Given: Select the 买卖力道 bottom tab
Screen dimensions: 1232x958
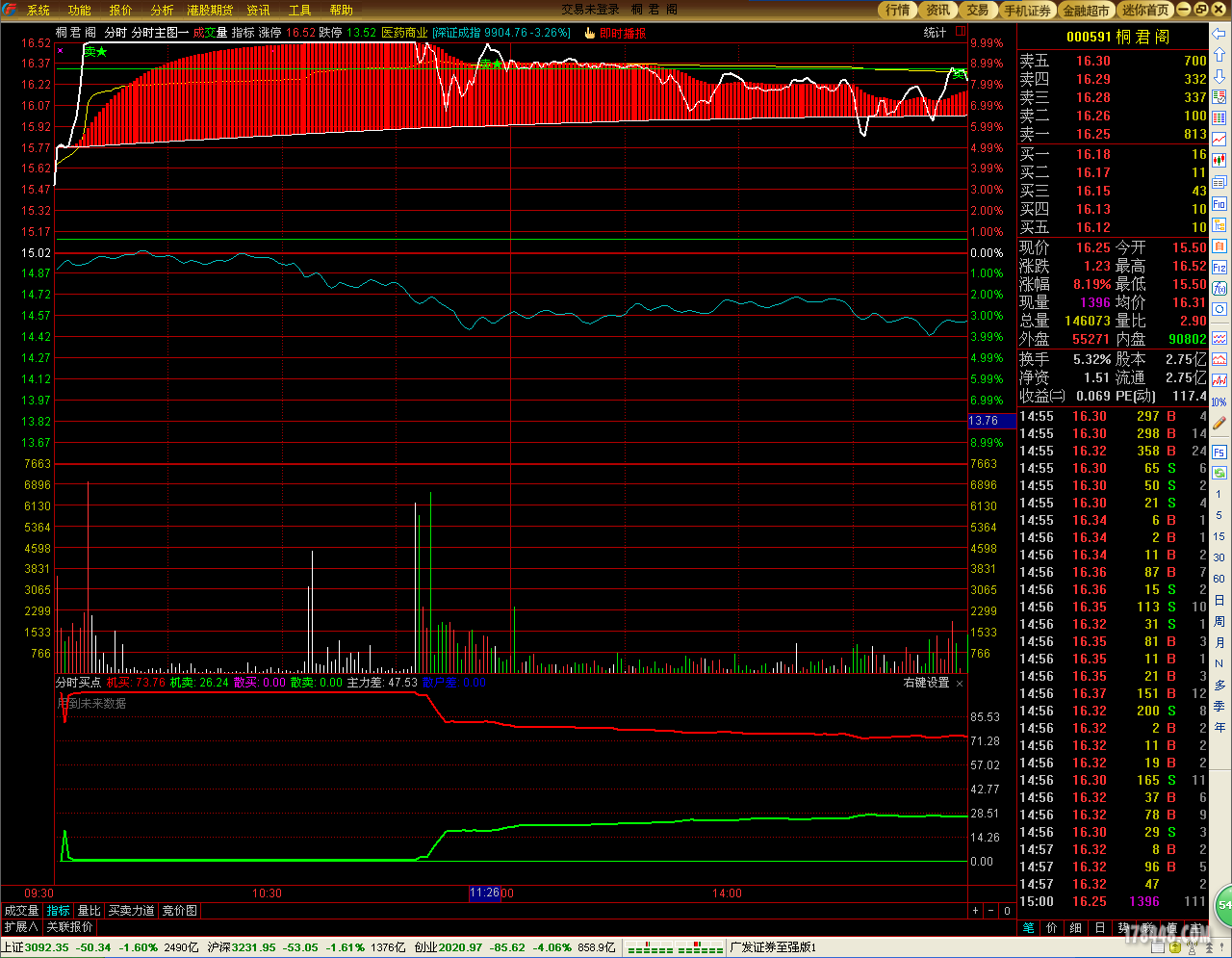Looking at the screenshot, I should [x=132, y=910].
